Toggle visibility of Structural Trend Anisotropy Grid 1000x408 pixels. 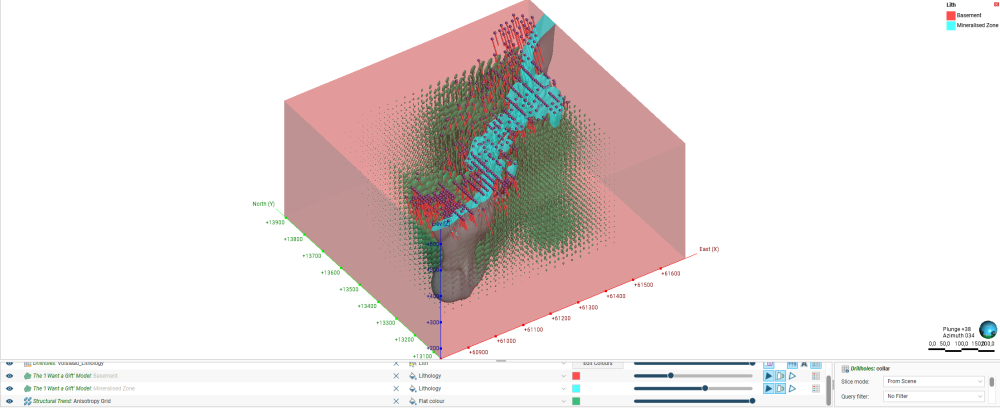[x=9, y=401]
